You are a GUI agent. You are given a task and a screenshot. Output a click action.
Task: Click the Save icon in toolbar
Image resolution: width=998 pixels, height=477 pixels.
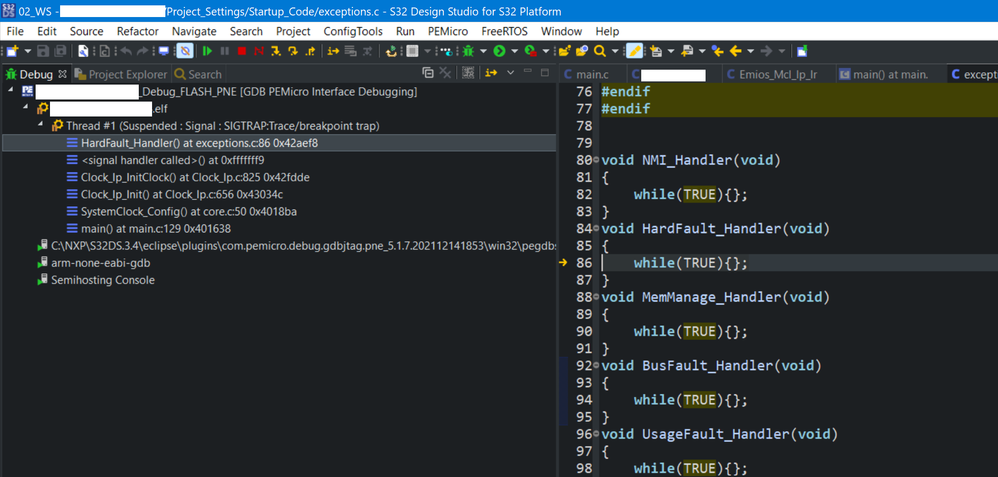(43, 51)
